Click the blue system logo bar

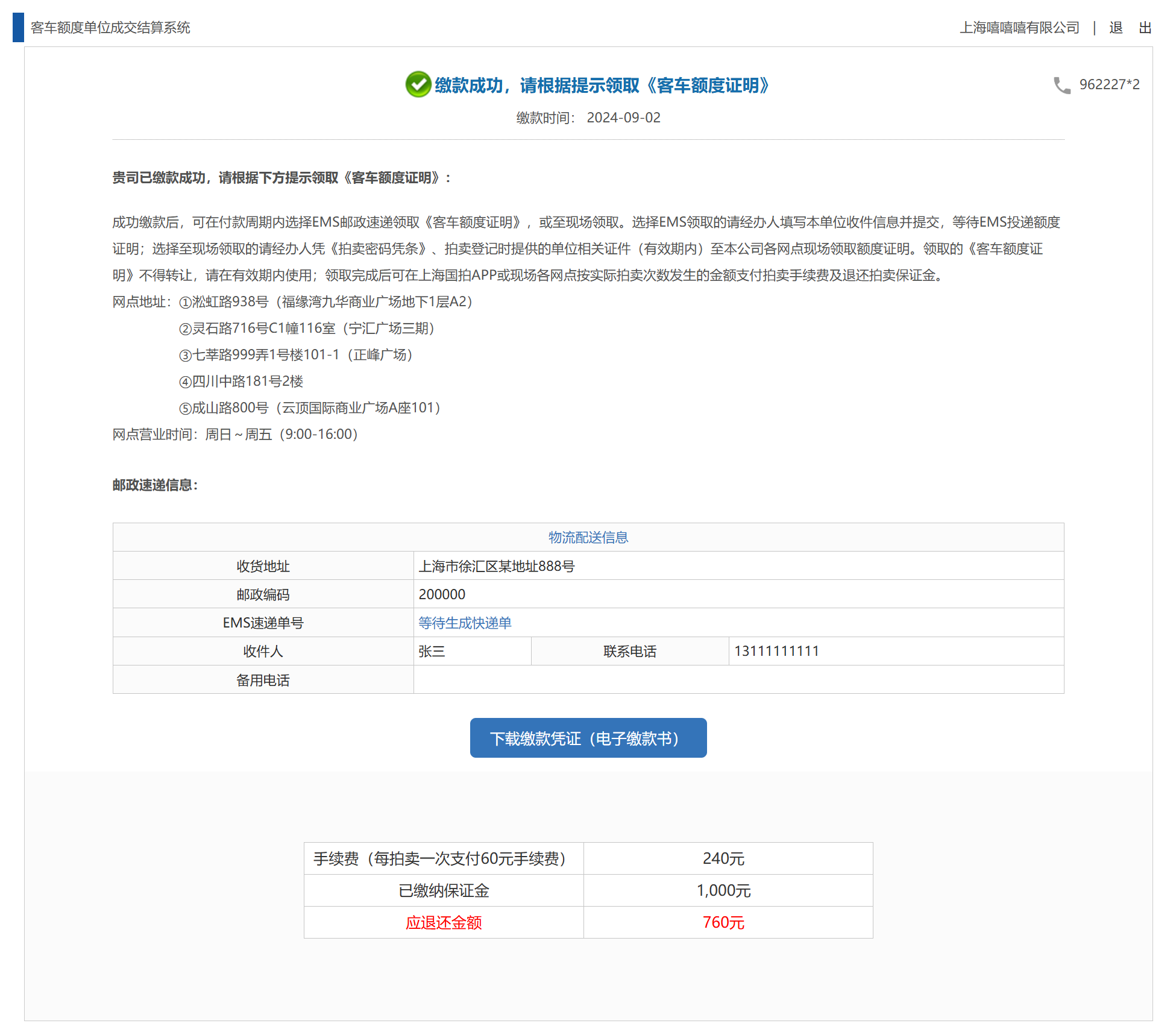(x=18, y=27)
